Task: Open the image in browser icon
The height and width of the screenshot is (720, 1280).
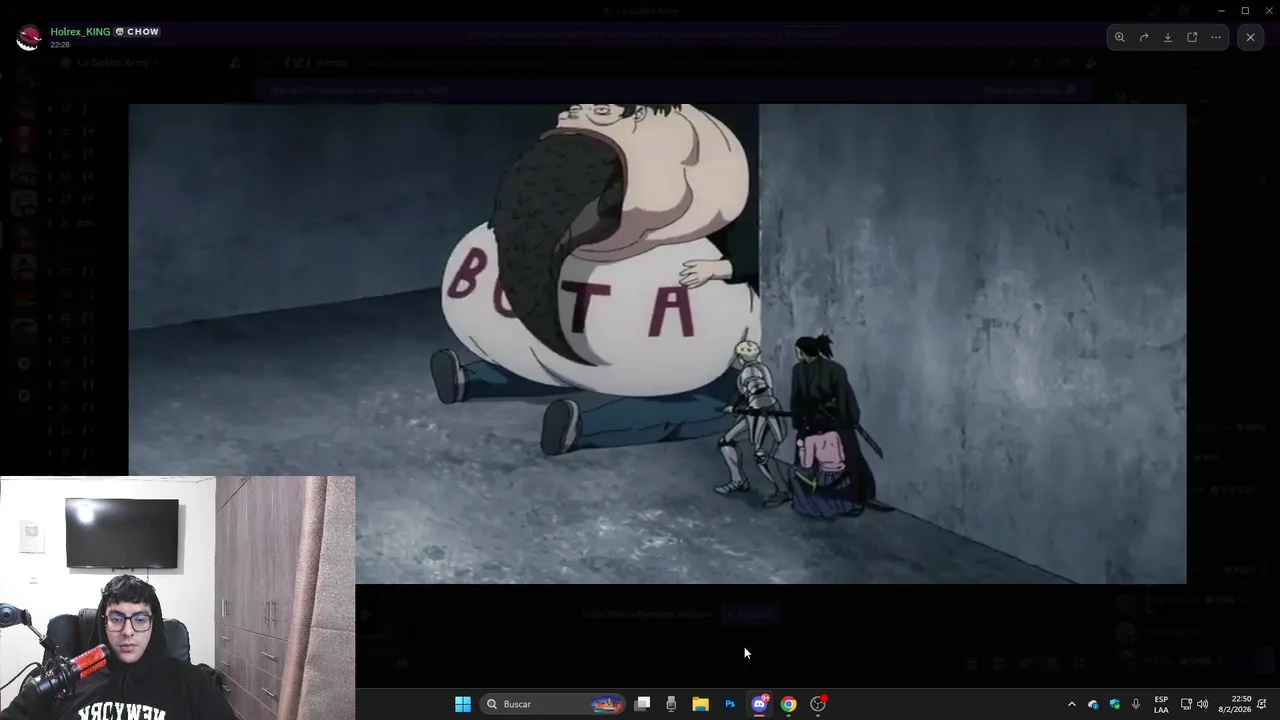Action: (x=1192, y=37)
